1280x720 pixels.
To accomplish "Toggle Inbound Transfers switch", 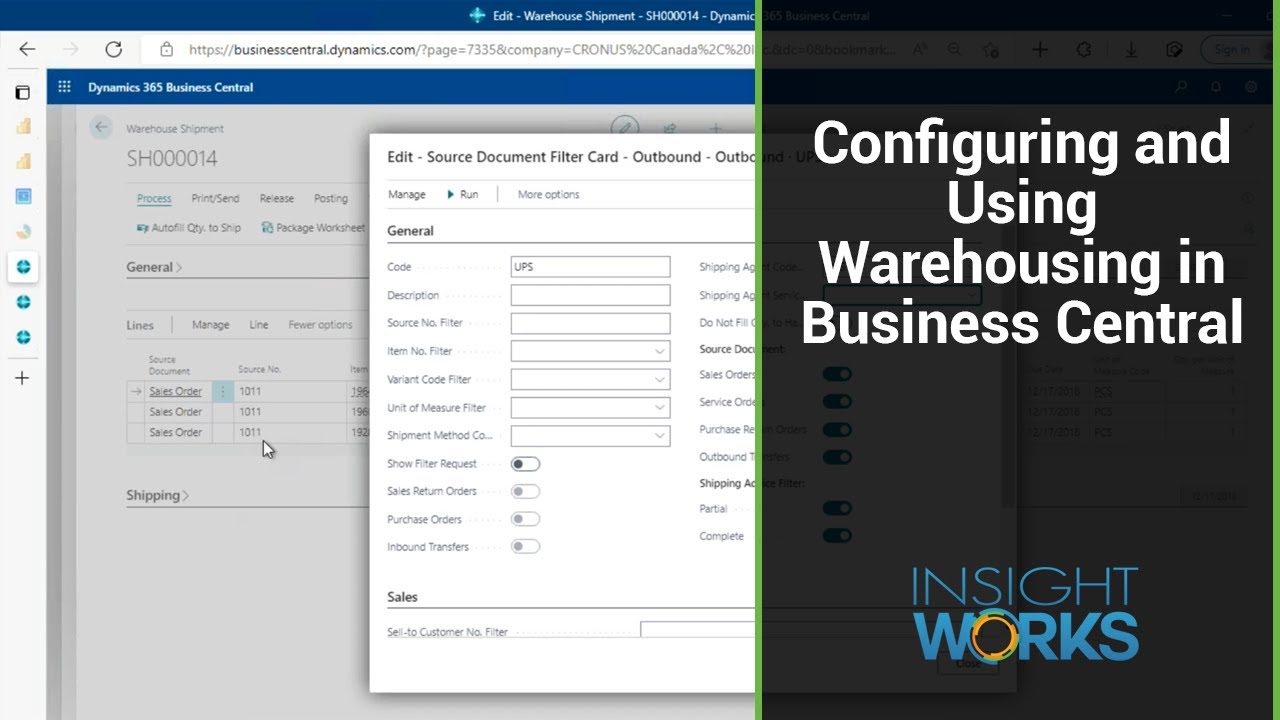I will [x=525, y=547].
